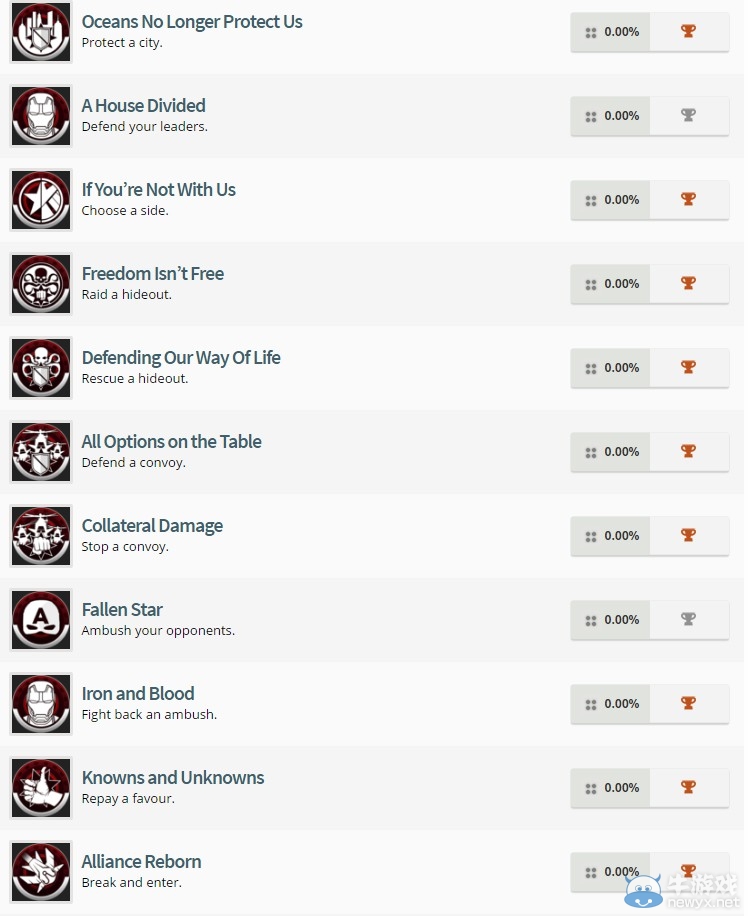The image size is (748, 916).
Task: Click the thumbs-up icon for Knowns and Unknowns
Action: tap(41, 788)
